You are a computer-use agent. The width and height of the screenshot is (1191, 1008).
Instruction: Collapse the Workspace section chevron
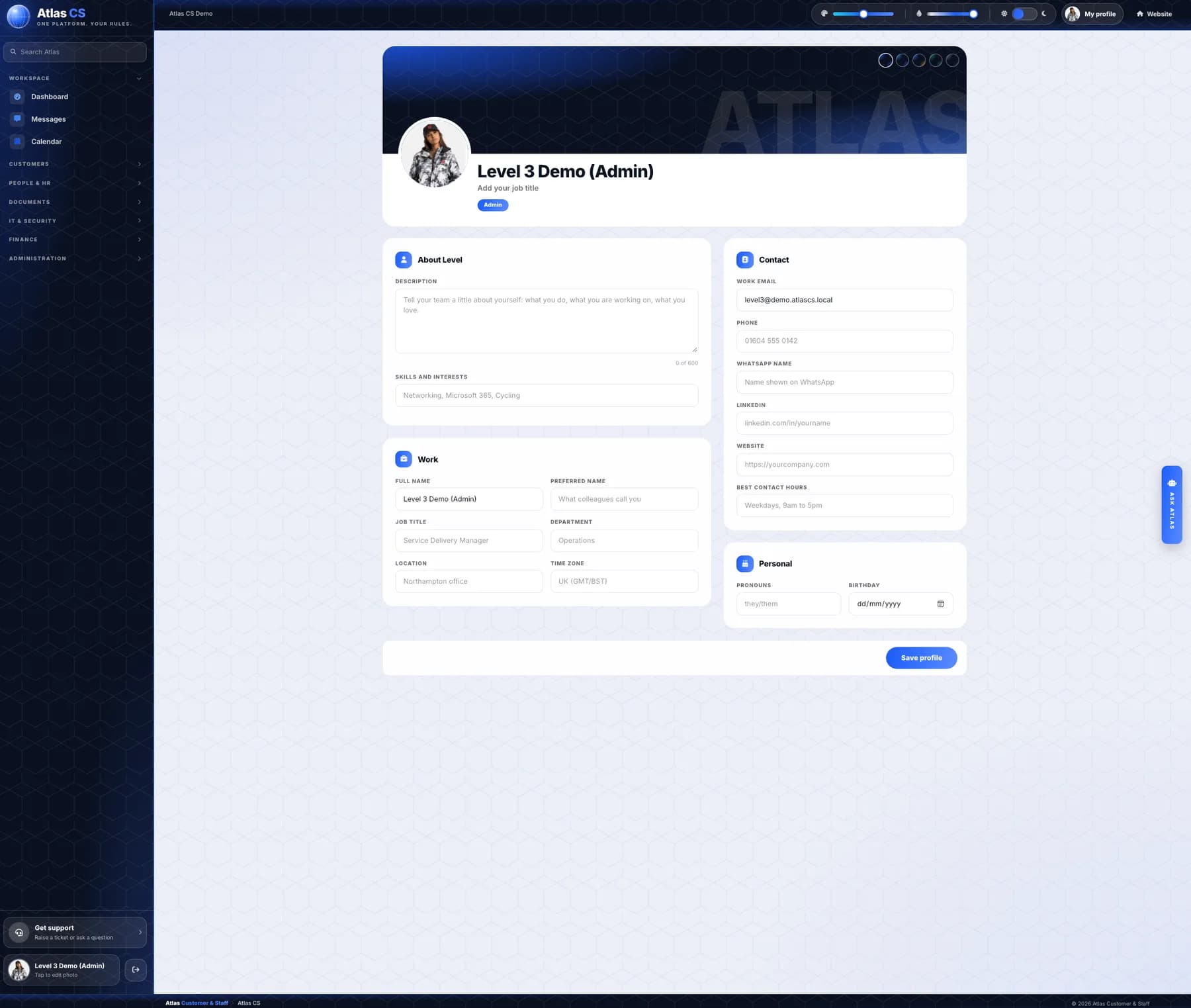139,78
